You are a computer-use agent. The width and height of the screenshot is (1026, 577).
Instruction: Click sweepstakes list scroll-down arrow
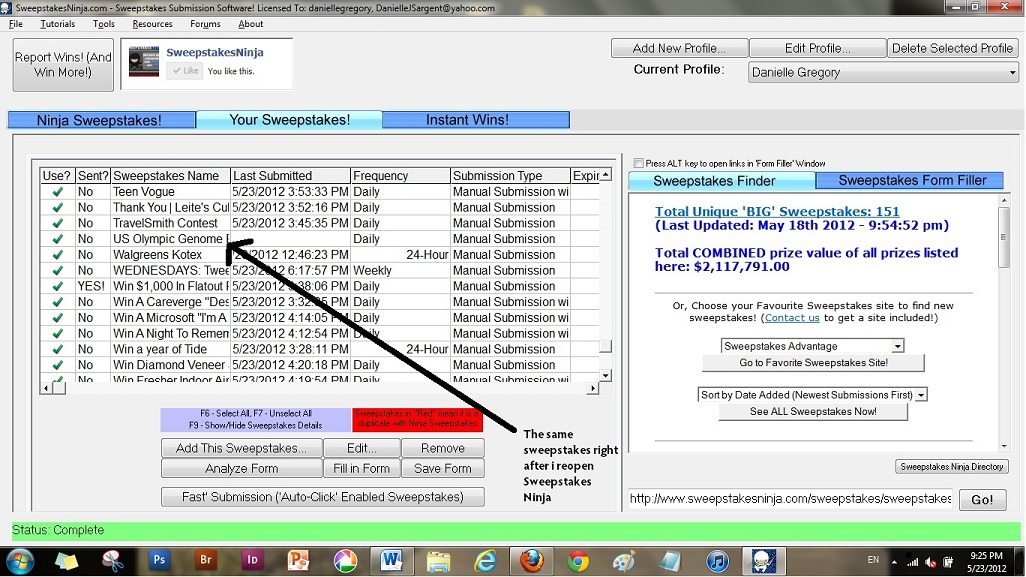[x=606, y=375]
